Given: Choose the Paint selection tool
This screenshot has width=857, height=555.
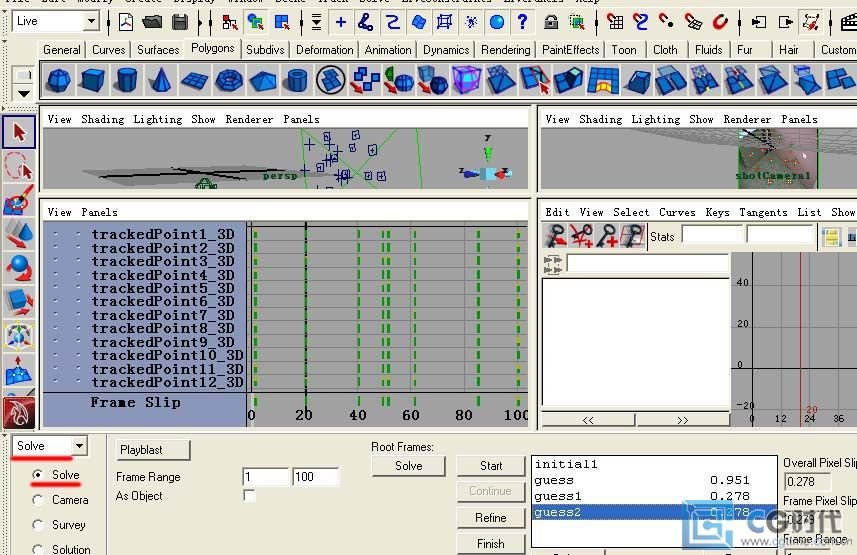Looking at the screenshot, I should click(x=19, y=200).
